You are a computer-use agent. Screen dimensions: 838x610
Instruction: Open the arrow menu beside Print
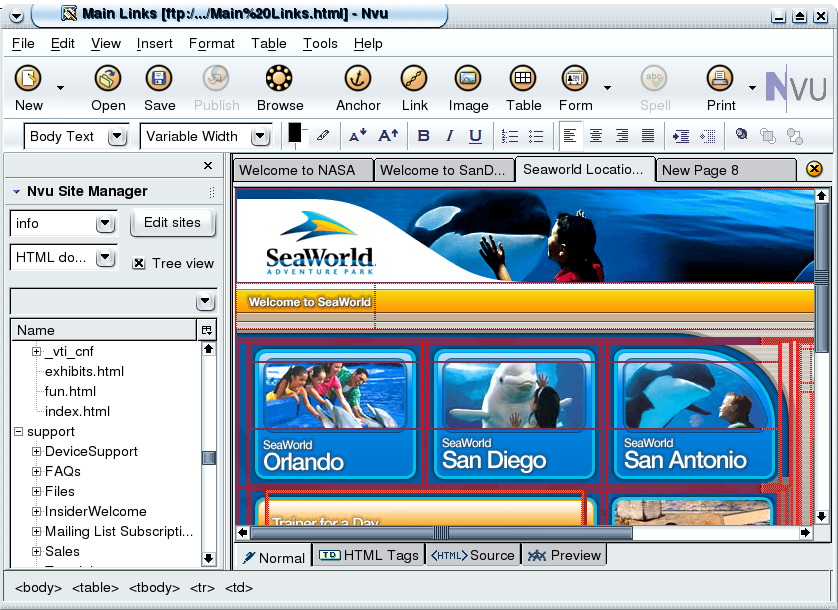point(752,88)
